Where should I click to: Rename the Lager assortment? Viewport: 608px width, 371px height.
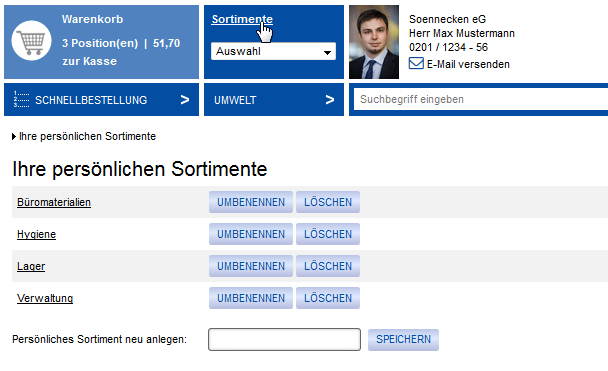click(251, 266)
